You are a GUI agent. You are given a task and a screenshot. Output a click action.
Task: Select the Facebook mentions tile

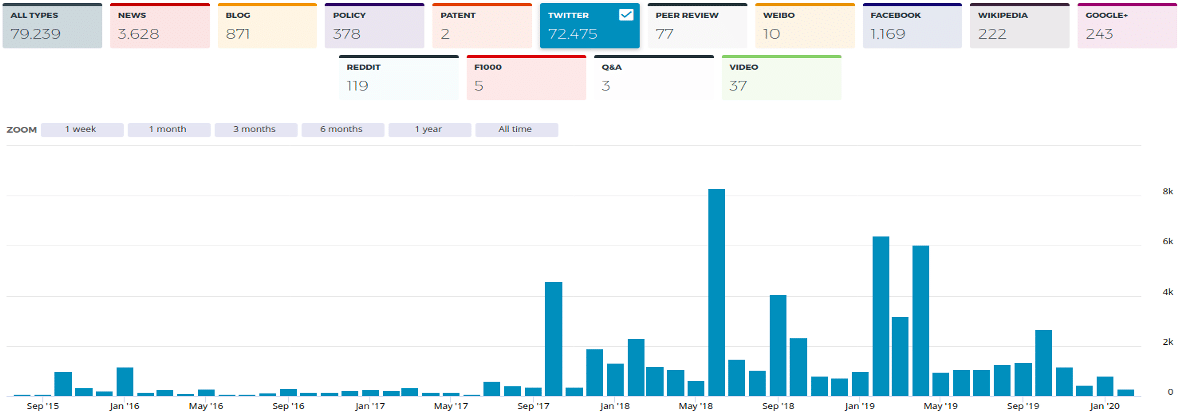(x=912, y=27)
